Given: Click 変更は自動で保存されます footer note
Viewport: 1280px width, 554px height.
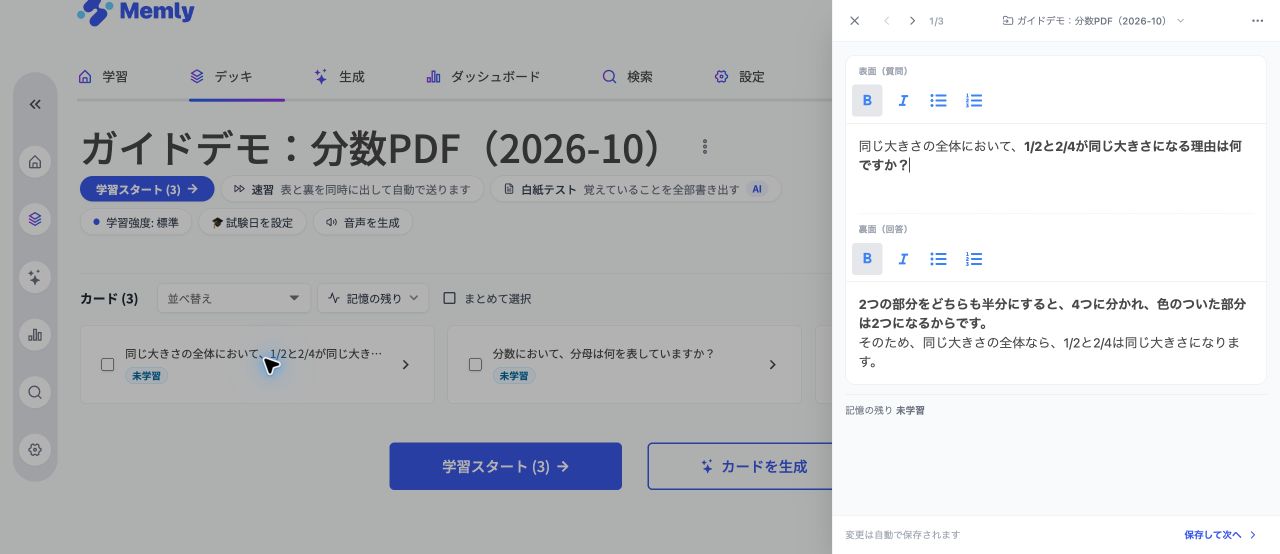Looking at the screenshot, I should click(903, 535).
